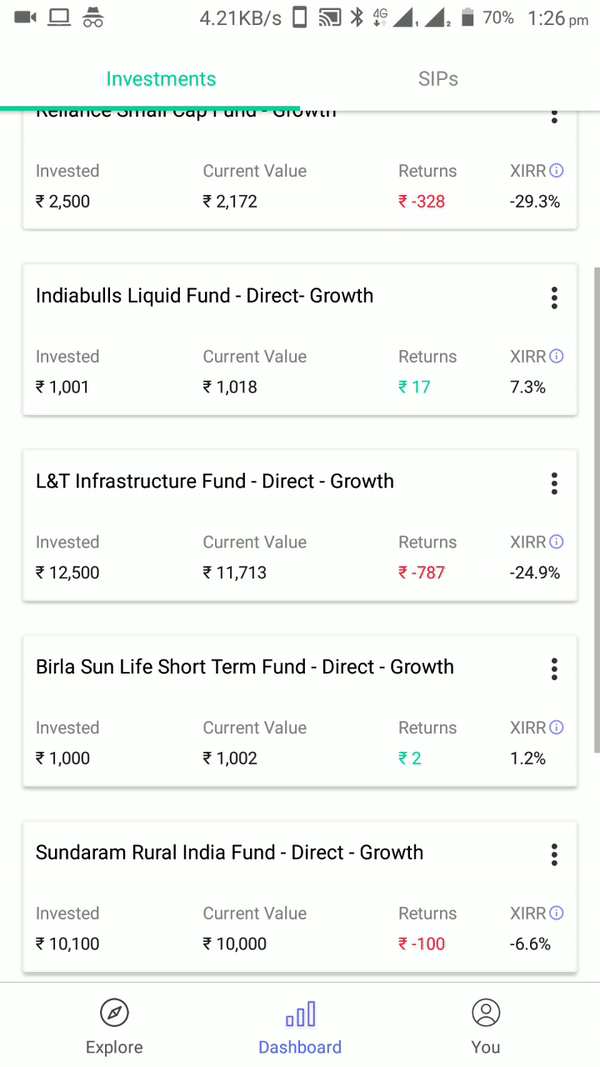The height and width of the screenshot is (1067, 600).
Task: Tap the Explore compass icon
Action: (114, 1013)
